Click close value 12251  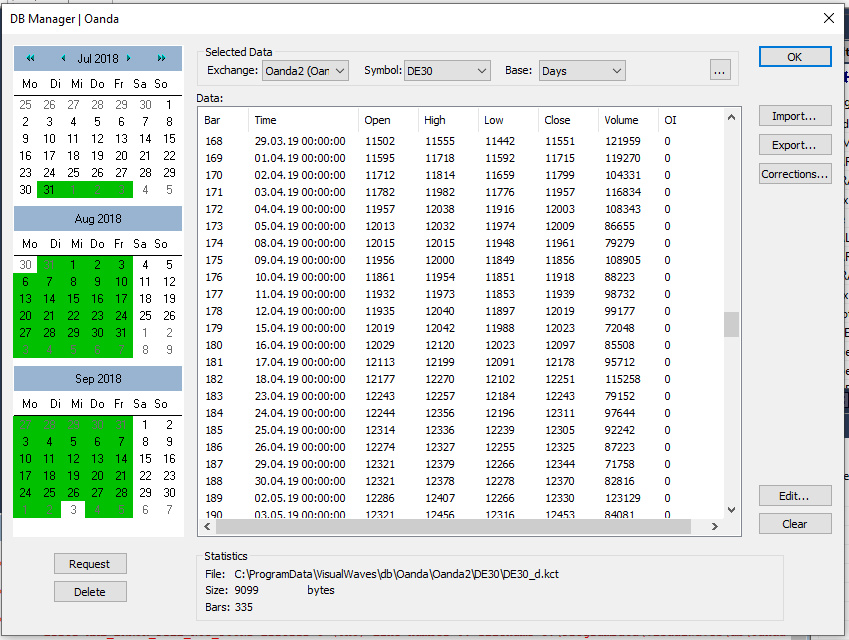560,379
